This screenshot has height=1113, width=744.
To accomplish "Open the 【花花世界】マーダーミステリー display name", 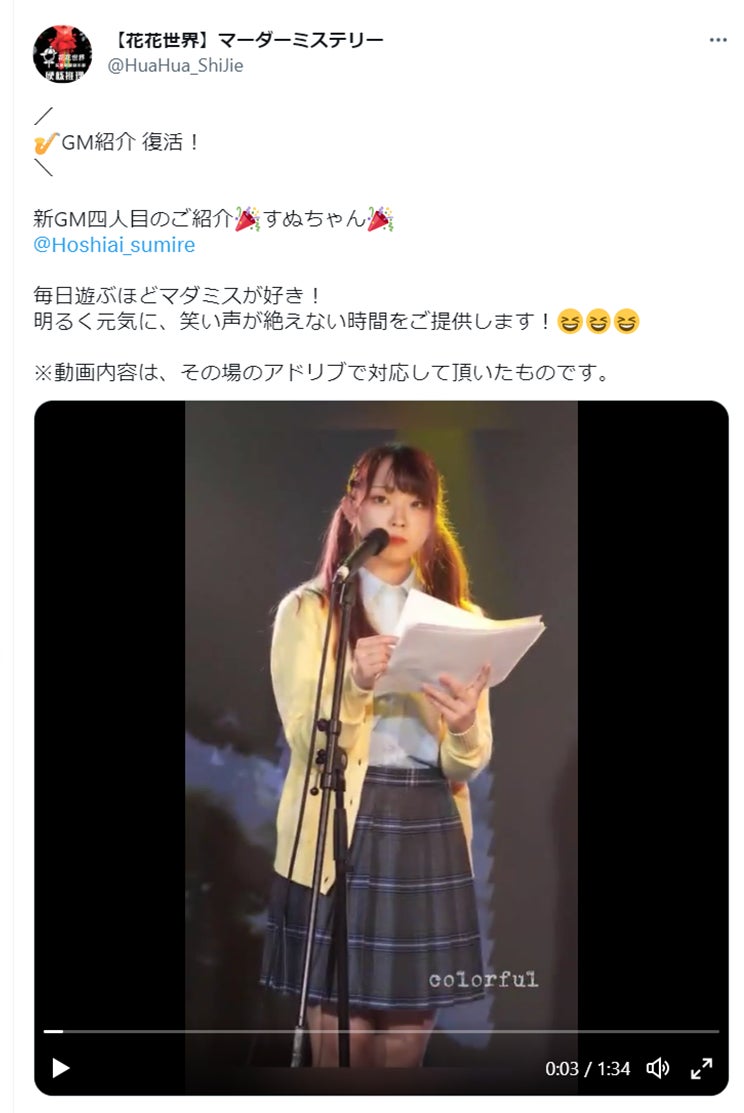I will [x=246, y=40].
